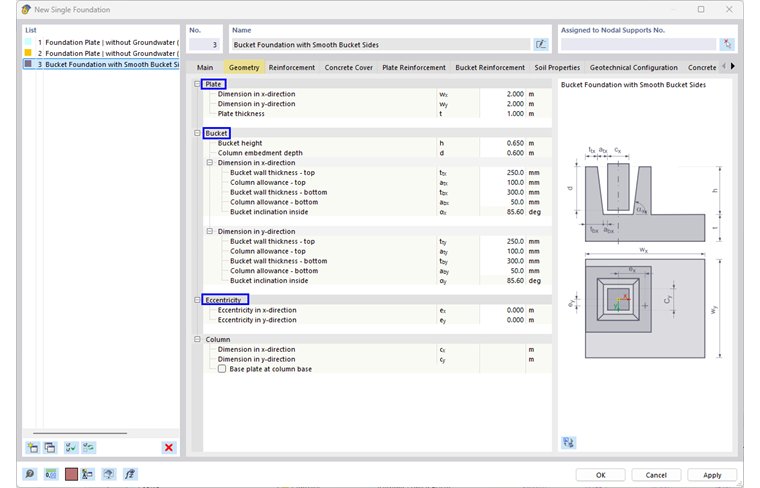The image size is (760, 488).
Task: Click the view settings monitor icon at bottom
Action: pyautogui.click(x=109, y=474)
